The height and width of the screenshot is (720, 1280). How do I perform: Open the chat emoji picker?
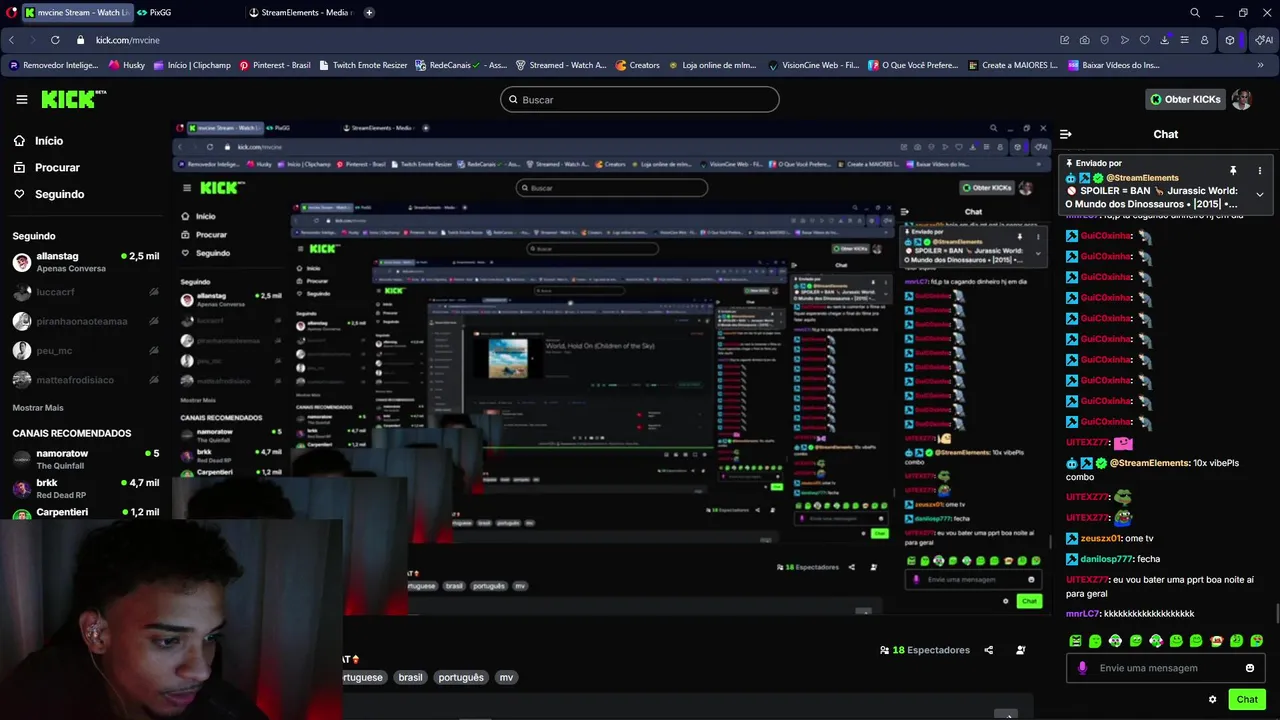pyautogui.click(x=1250, y=668)
